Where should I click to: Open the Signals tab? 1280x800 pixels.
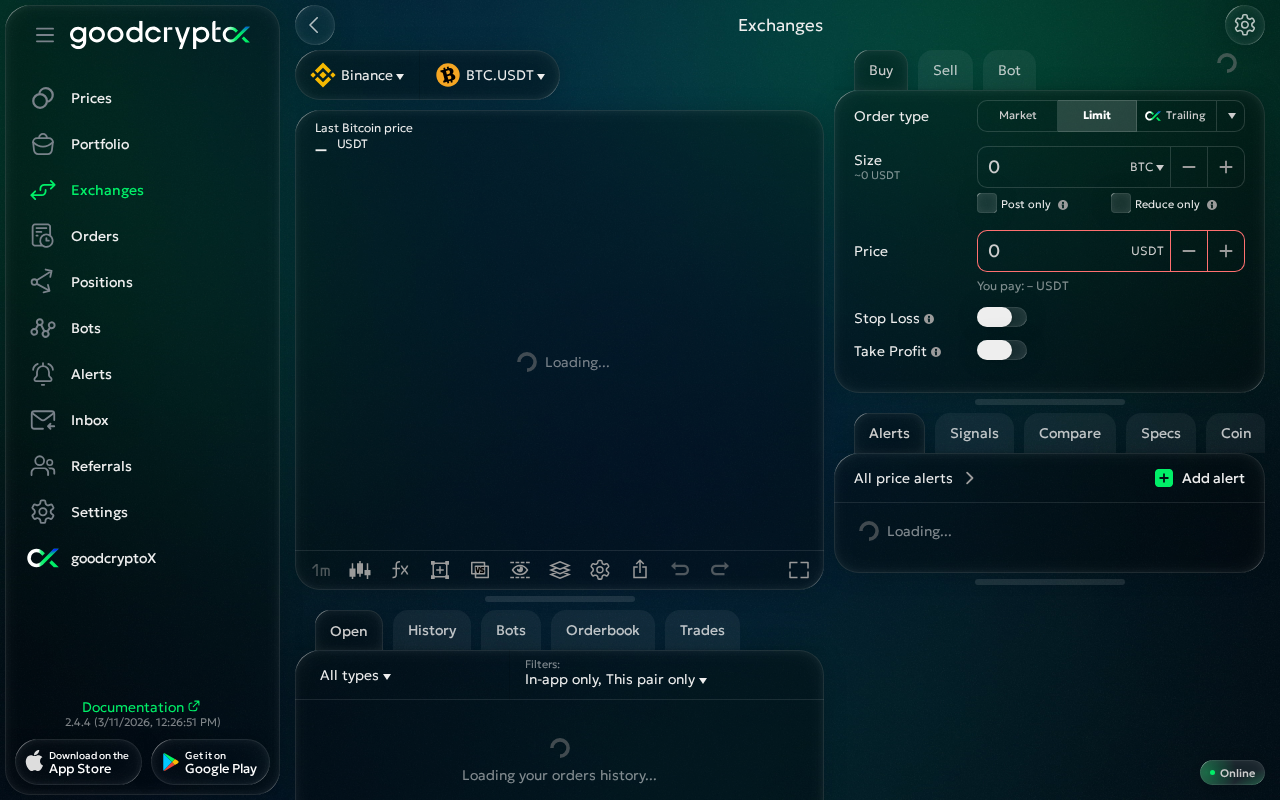(974, 434)
